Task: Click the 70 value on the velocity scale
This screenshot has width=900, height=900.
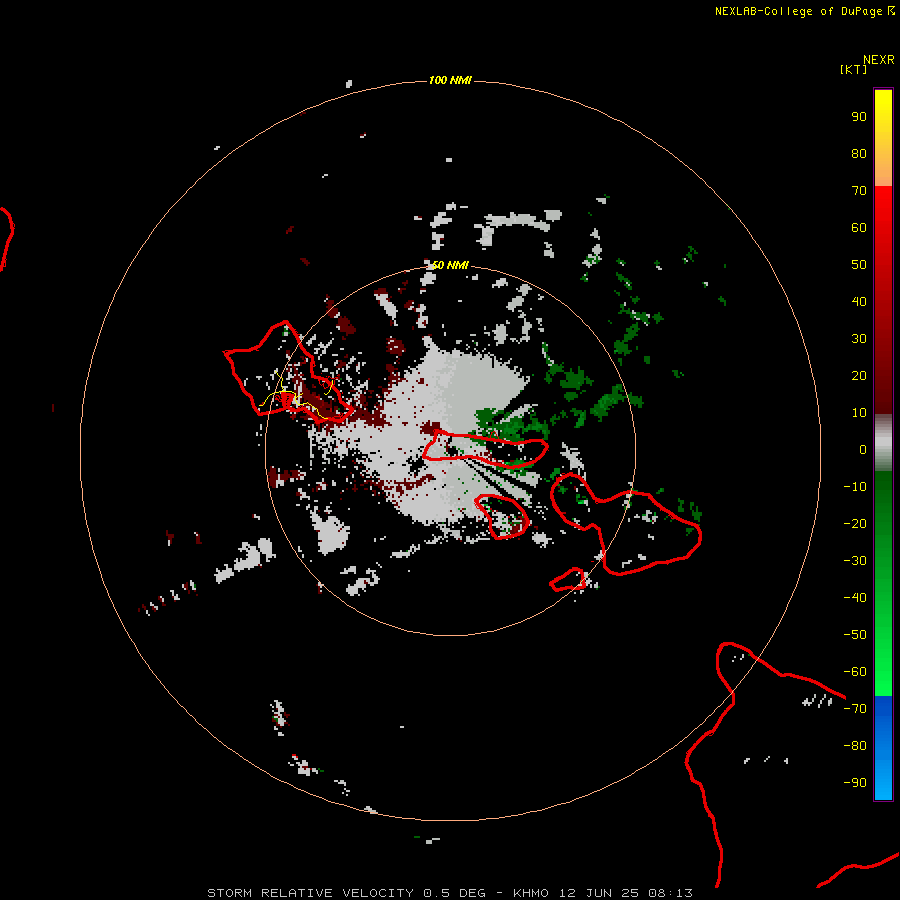Action: coord(859,191)
